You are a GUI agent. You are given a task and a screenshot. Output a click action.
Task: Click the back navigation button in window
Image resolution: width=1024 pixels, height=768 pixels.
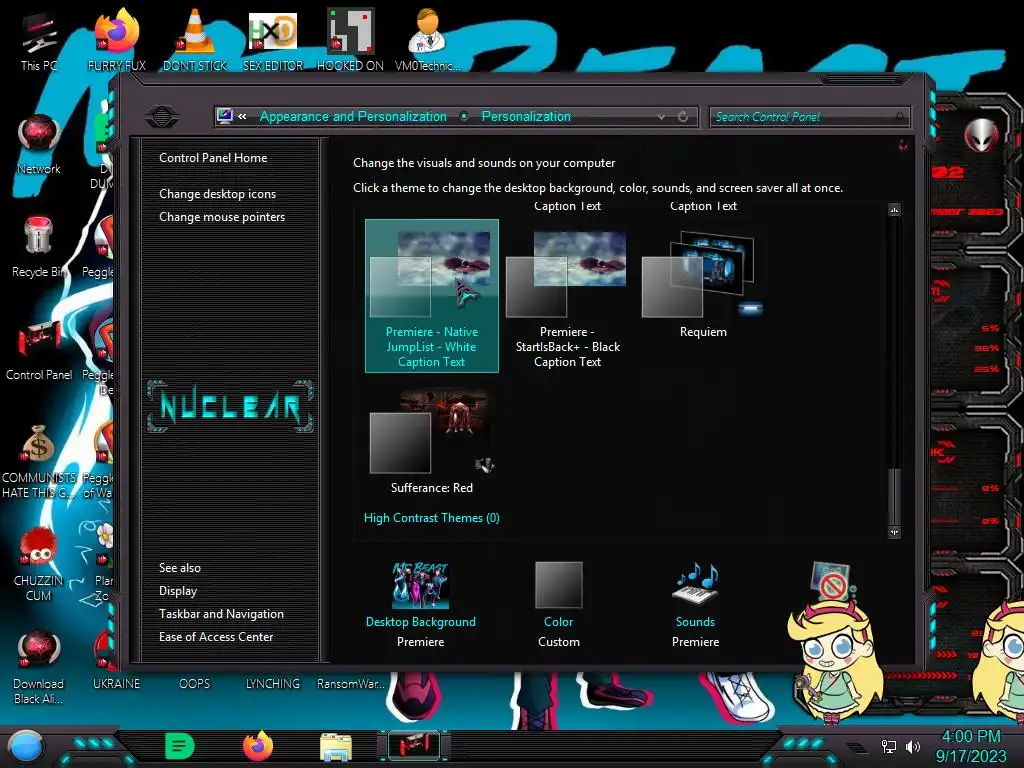(x=163, y=117)
